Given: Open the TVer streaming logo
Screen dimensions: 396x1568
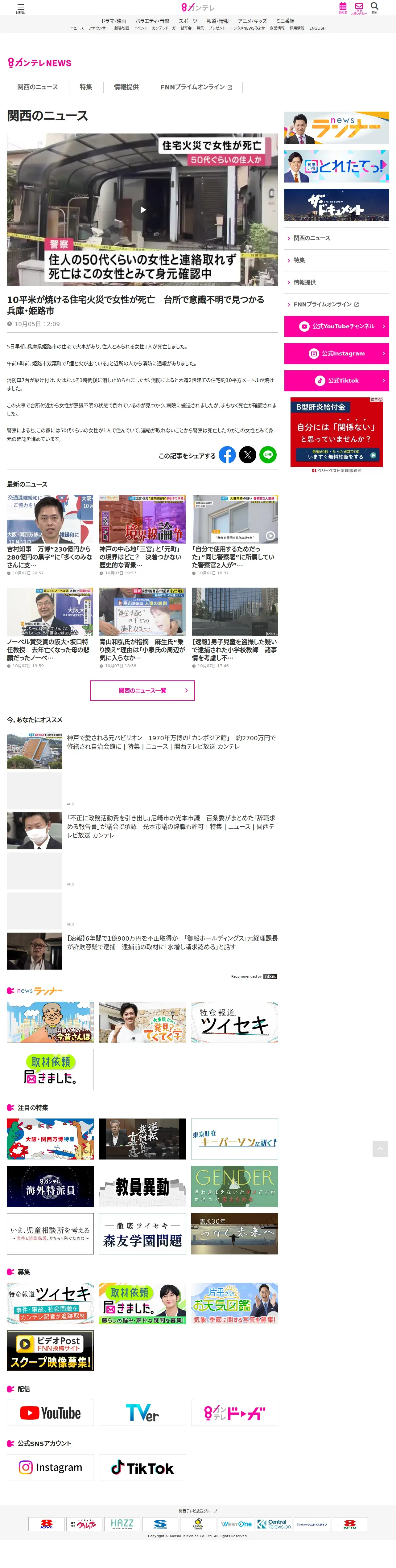Looking at the screenshot, I should pyautogui.click(x=142, y=1413).
